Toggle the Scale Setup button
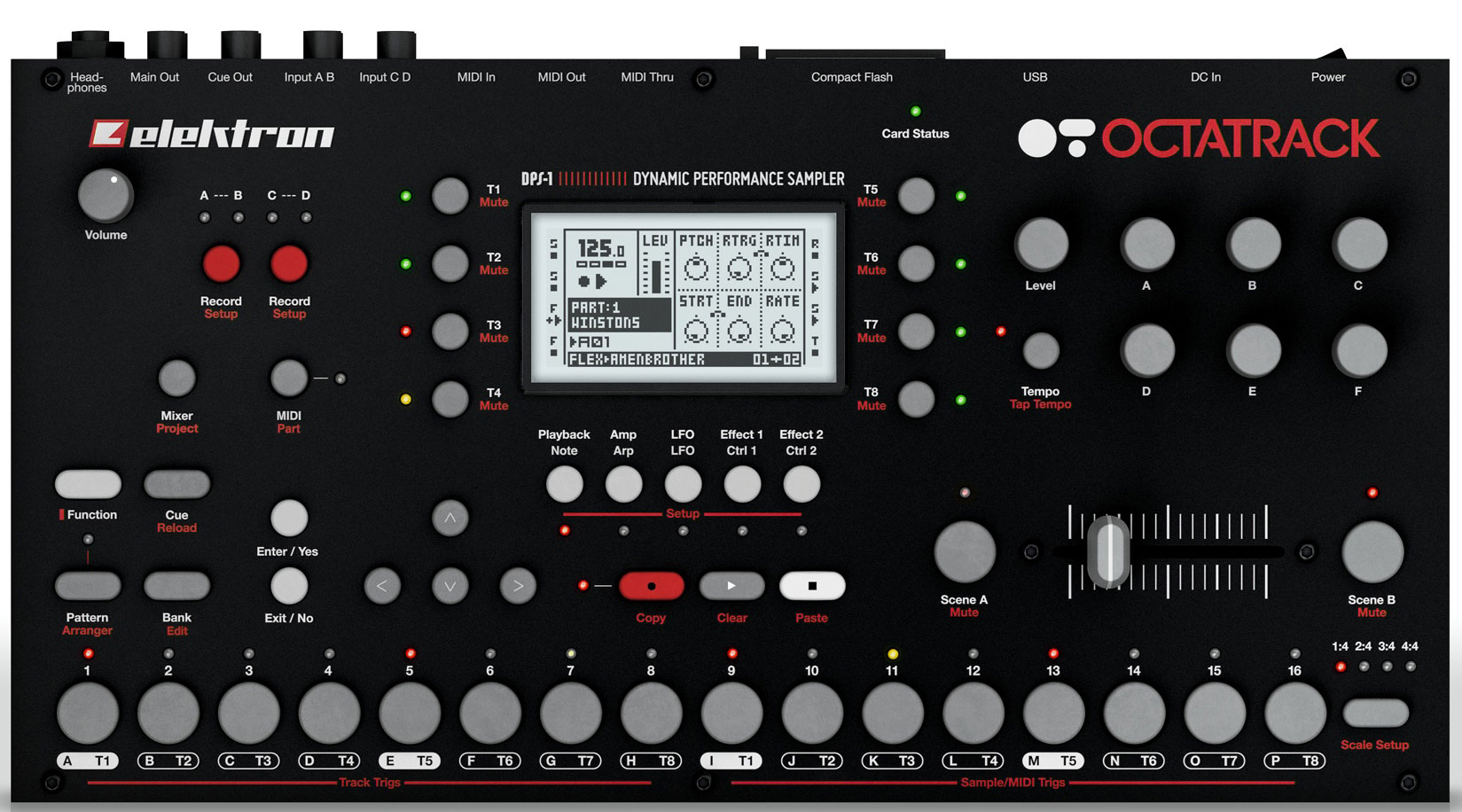Screen dimensions: 1462x812 tap(1375, 713)
